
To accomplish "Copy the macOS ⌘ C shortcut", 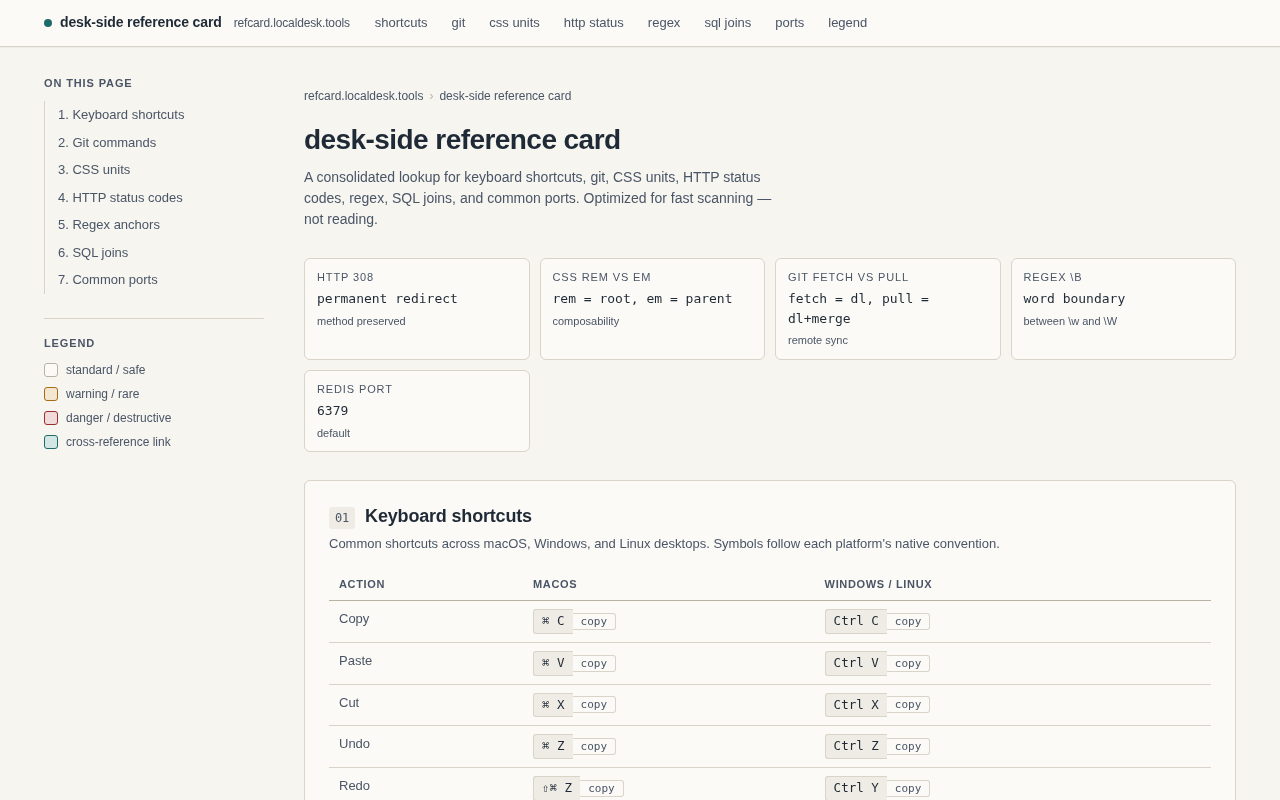I will pos(594,622).
